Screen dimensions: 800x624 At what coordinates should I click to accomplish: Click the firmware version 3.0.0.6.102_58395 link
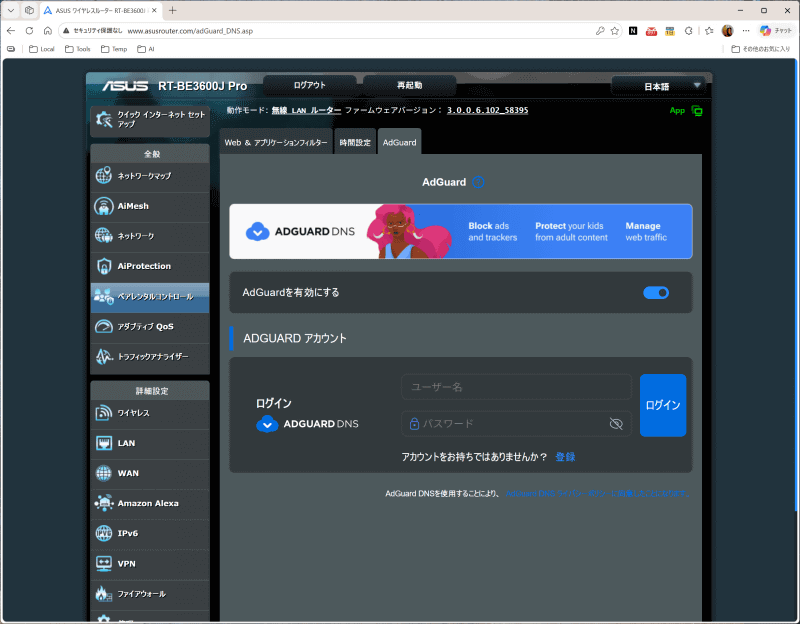[x=487, y=110]
